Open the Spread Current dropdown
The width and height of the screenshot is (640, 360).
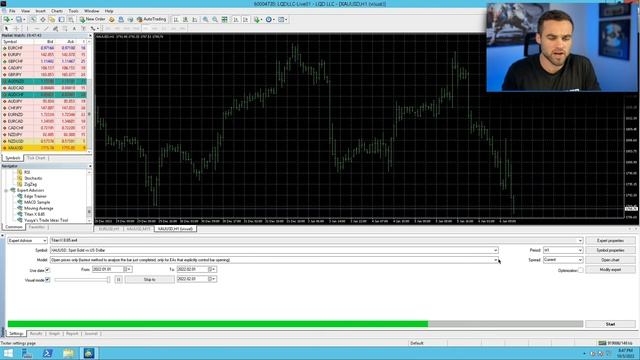point(562,260)
